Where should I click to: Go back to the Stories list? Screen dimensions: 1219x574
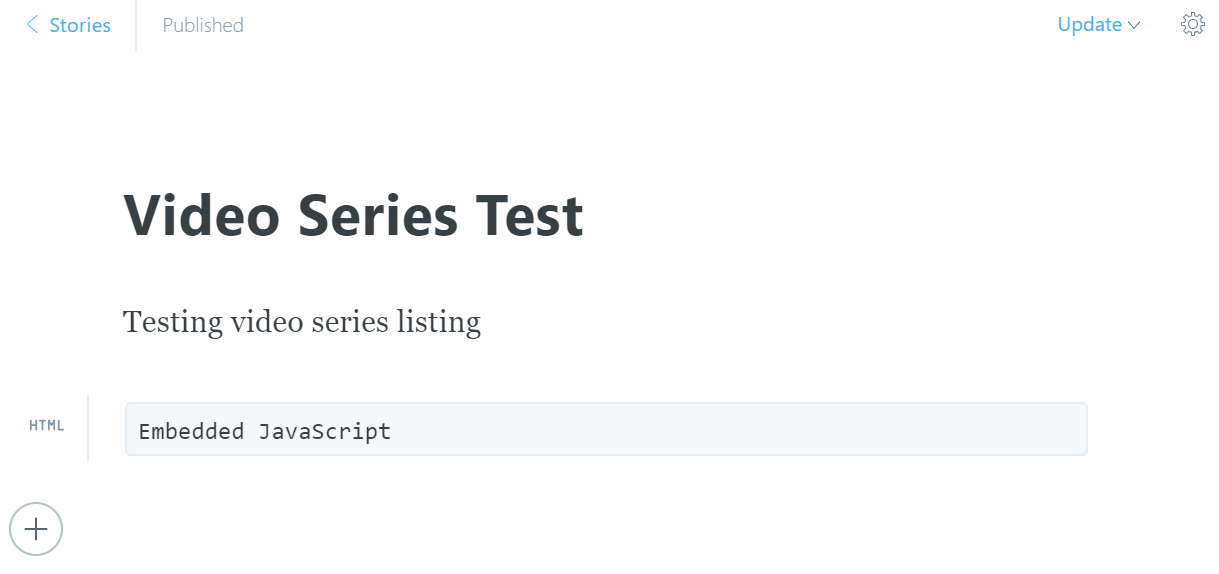click(x=80, y=25)
